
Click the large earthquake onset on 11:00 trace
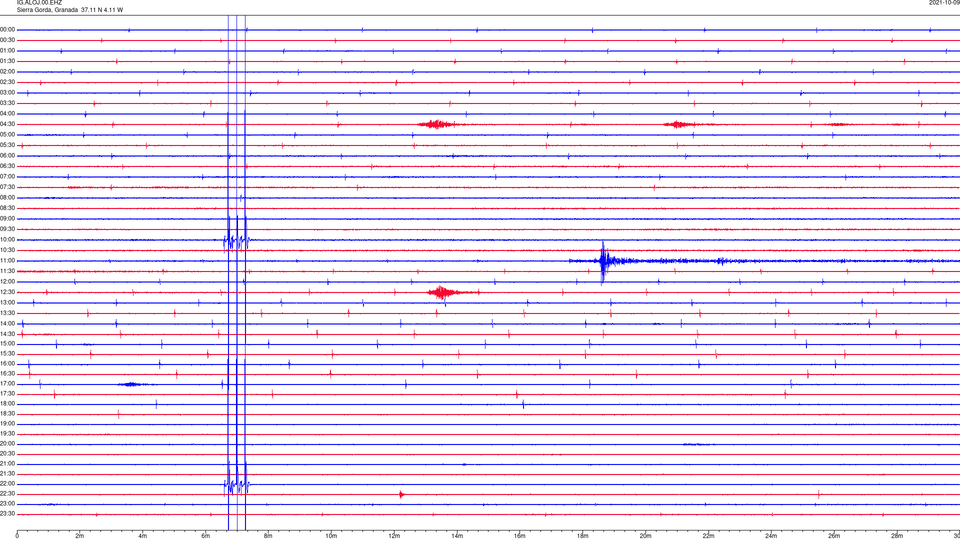pyautogui.click(x=604, y=262)
